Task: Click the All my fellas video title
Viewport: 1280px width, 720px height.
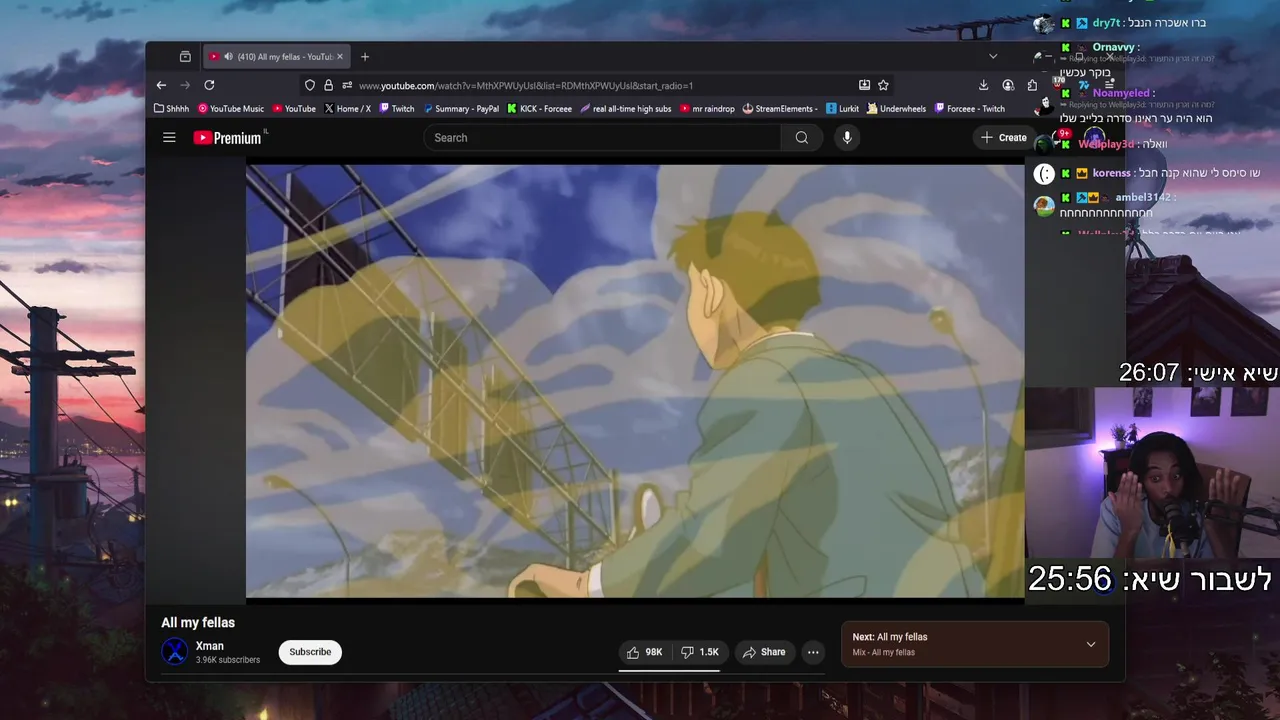Action: point(198,622)
